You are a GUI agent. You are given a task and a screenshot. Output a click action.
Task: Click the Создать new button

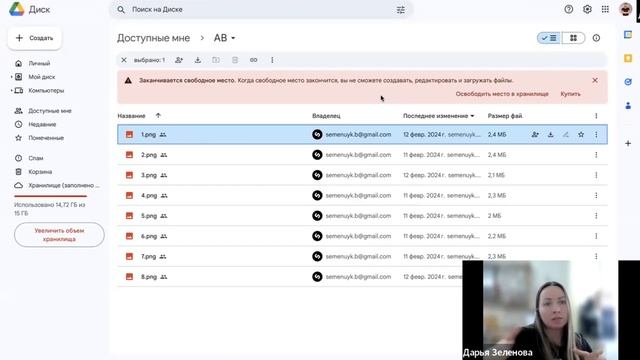(x=35, y=38)
